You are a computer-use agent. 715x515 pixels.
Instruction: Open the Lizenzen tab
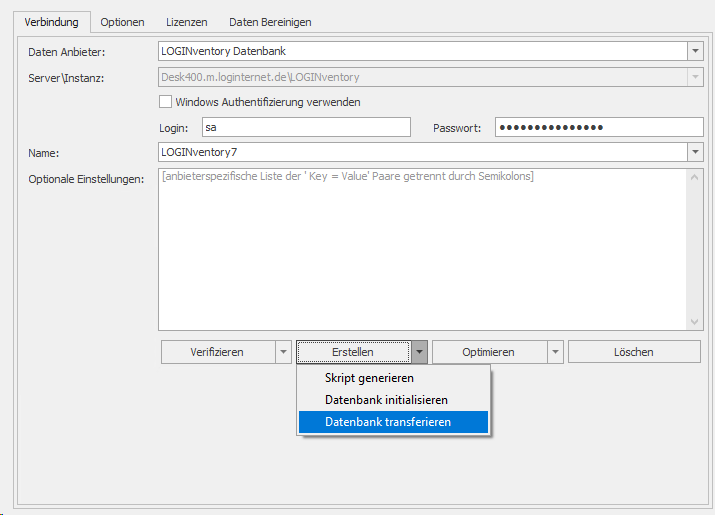point(187,22)
